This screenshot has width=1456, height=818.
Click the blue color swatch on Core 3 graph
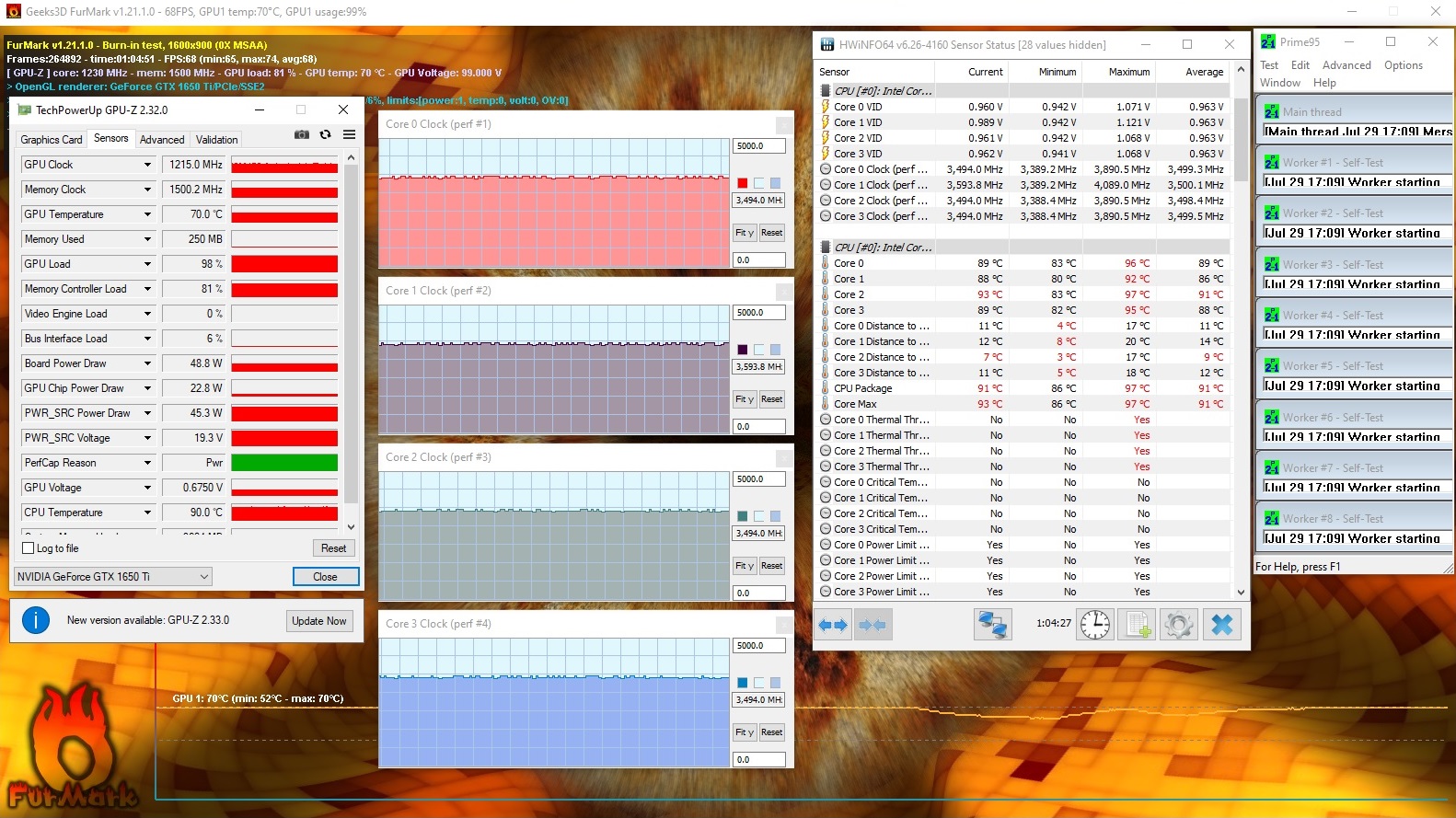743,683
